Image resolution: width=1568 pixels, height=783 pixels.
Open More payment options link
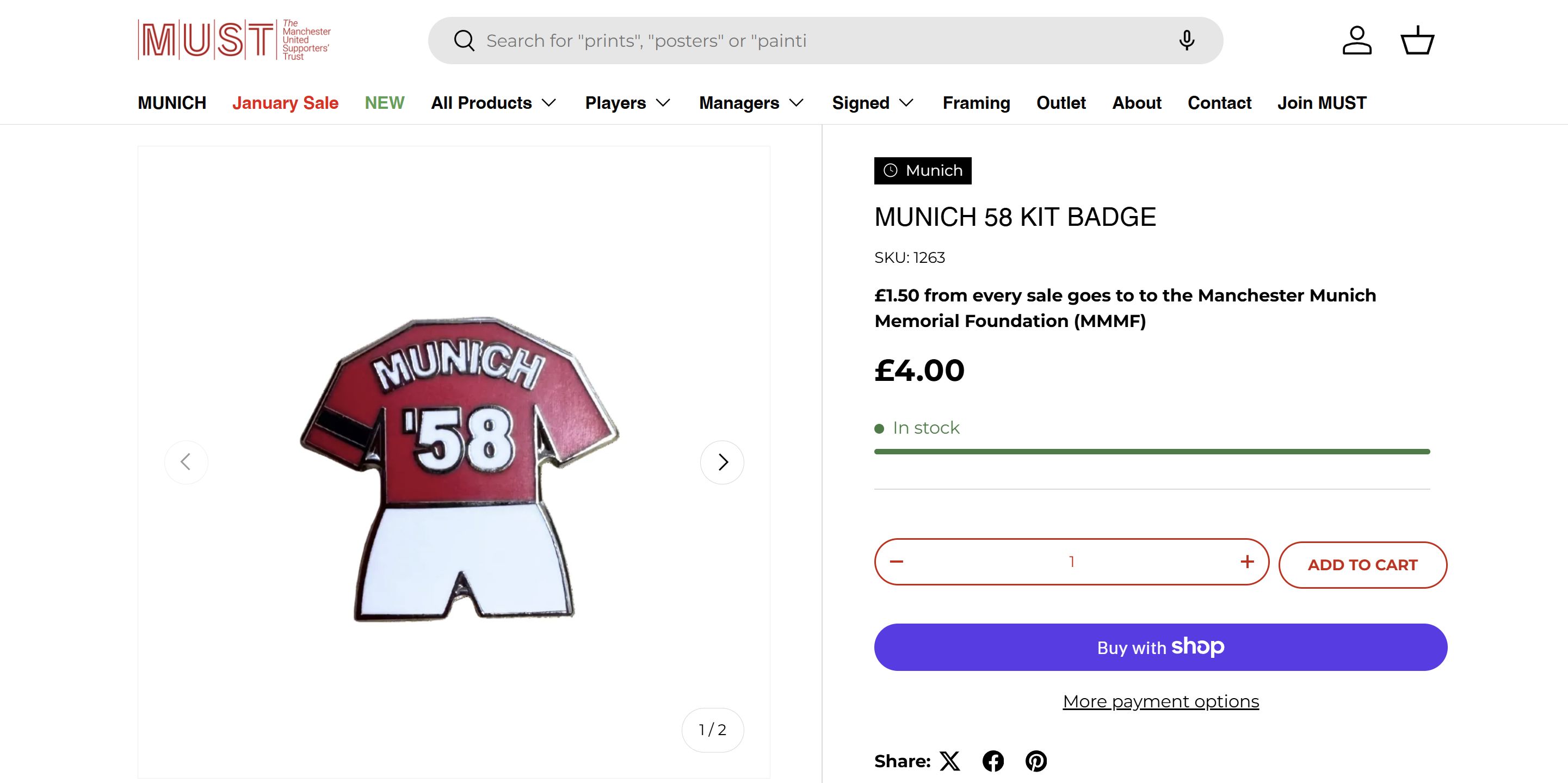[1161, 701]
